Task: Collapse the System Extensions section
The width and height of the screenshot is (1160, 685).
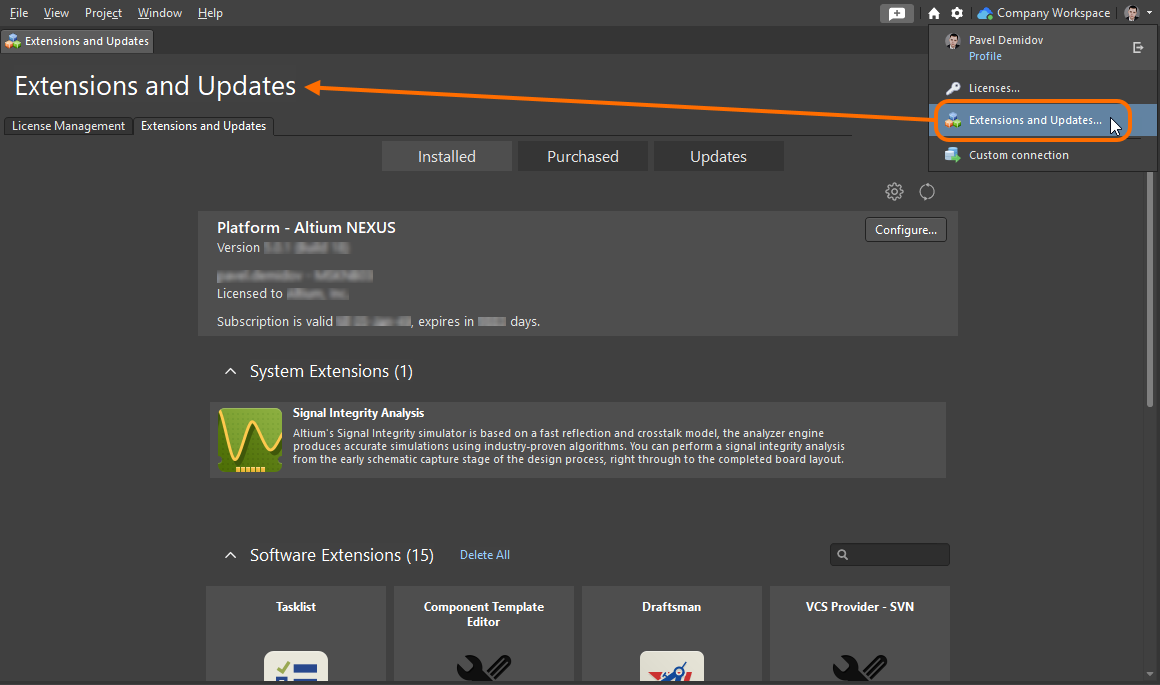Action: 231,372
